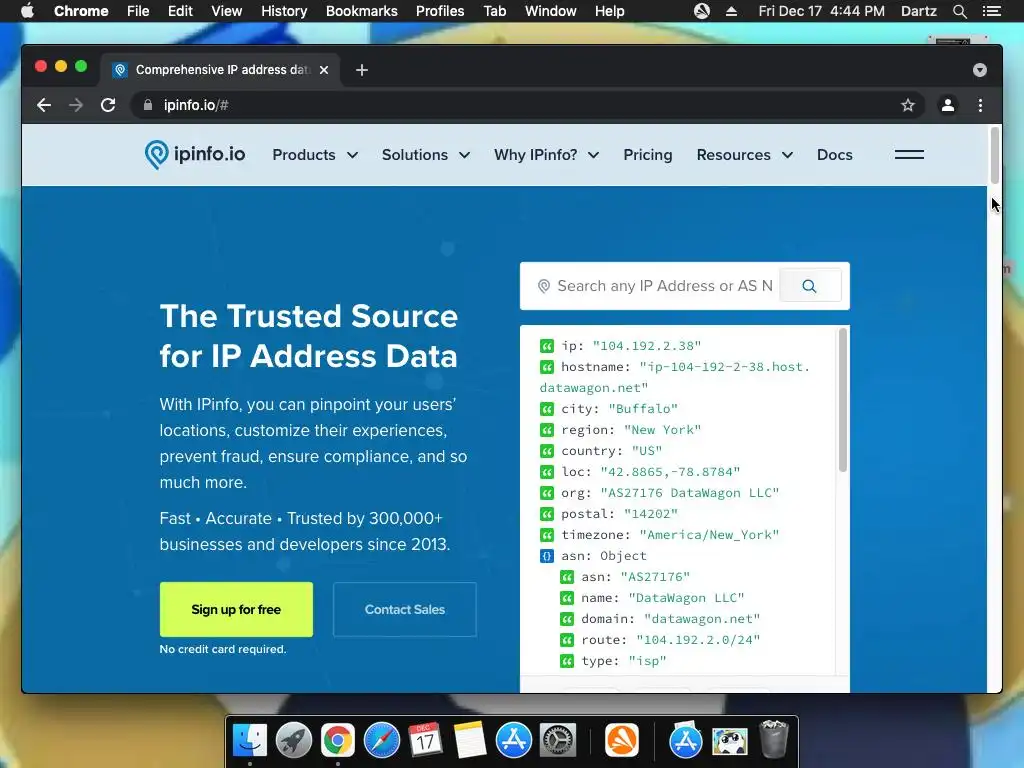
Task: Open the Profiles menu
Action: point(440,11)
